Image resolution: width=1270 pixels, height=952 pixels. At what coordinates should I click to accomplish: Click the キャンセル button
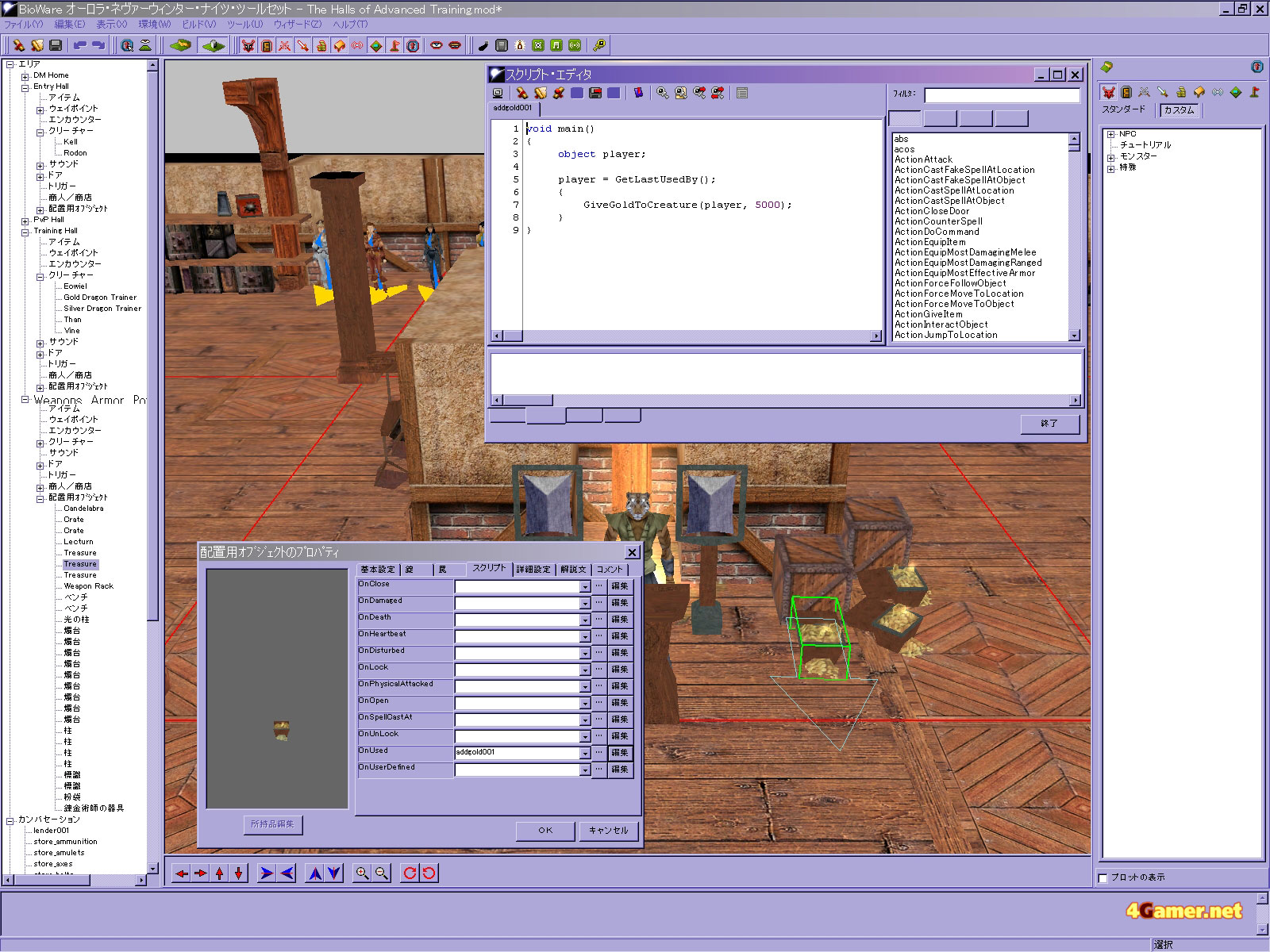(x=609, y=831)
